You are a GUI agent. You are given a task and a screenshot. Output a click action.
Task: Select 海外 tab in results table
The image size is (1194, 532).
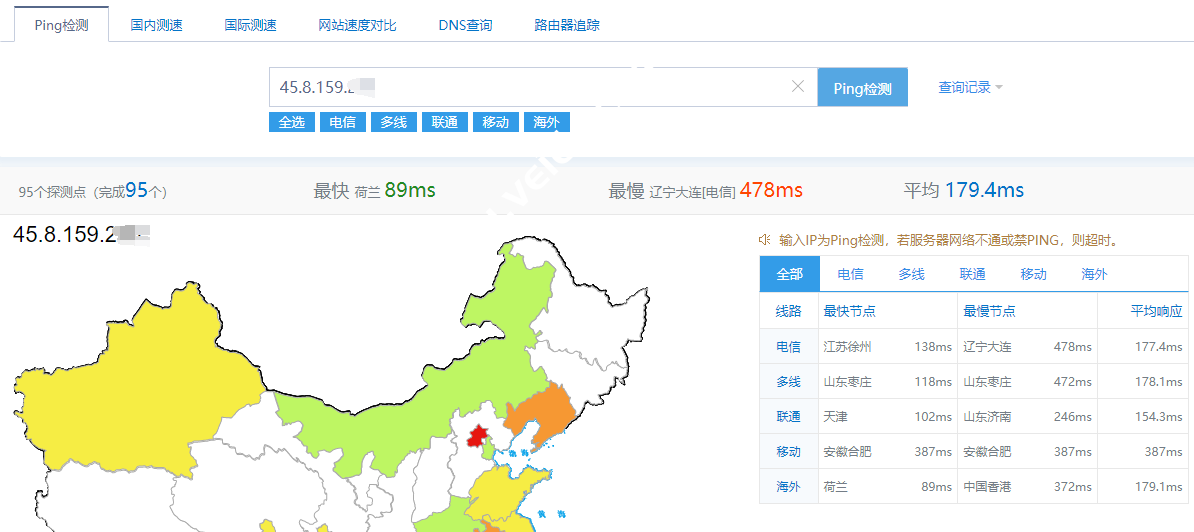(x=1094, y=274)
